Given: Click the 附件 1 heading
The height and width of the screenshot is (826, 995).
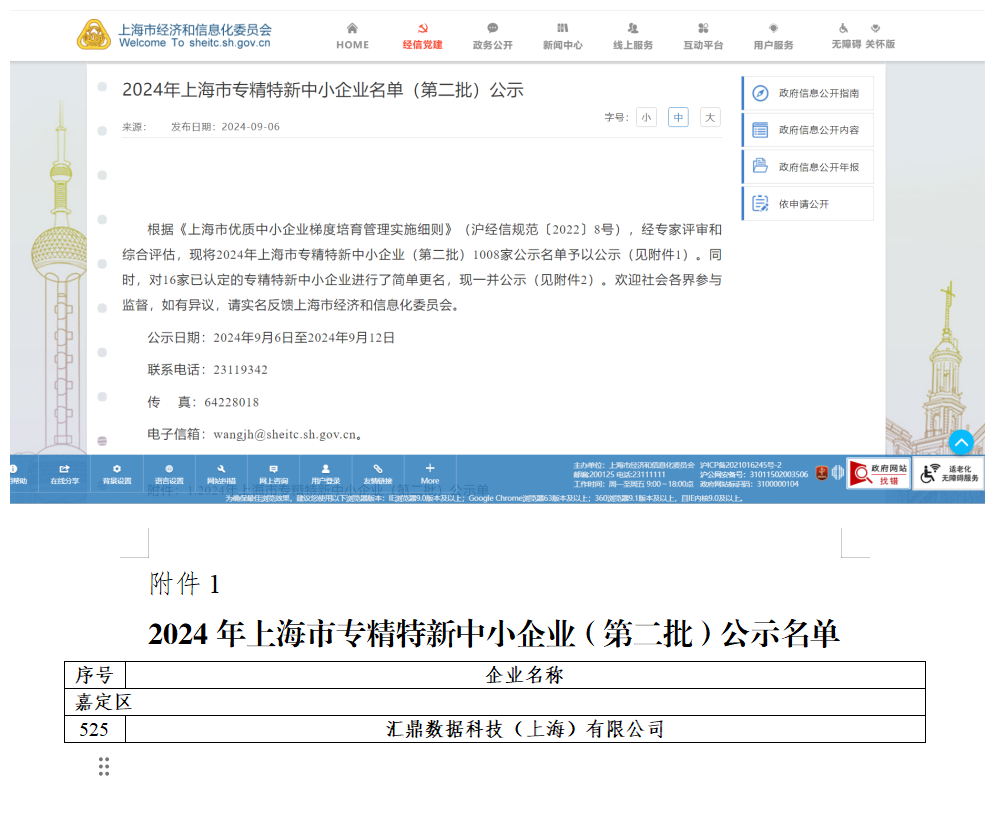Looking at the screenshot, I should (x=185, y=584).
